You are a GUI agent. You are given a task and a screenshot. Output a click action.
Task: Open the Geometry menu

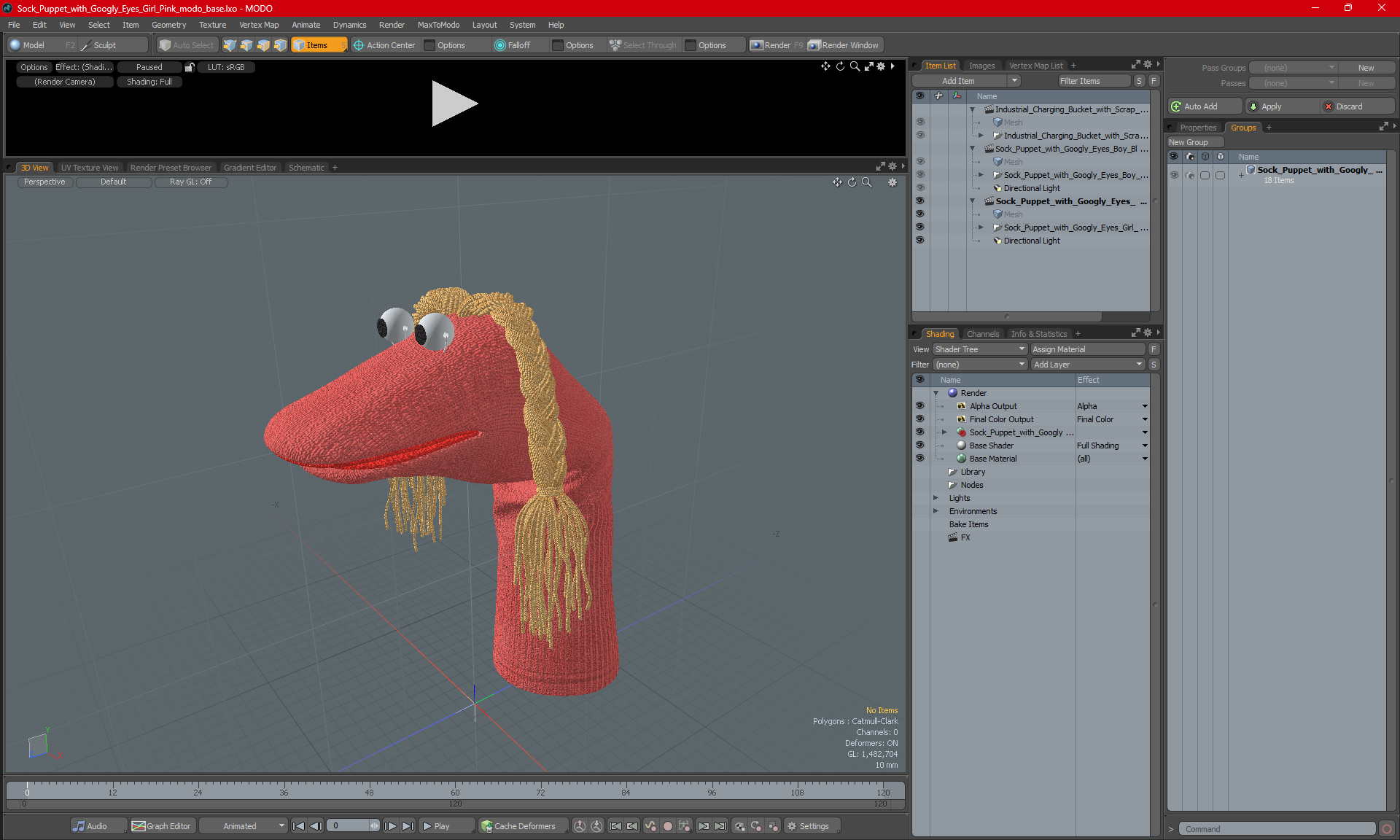[x=168, y=25]
